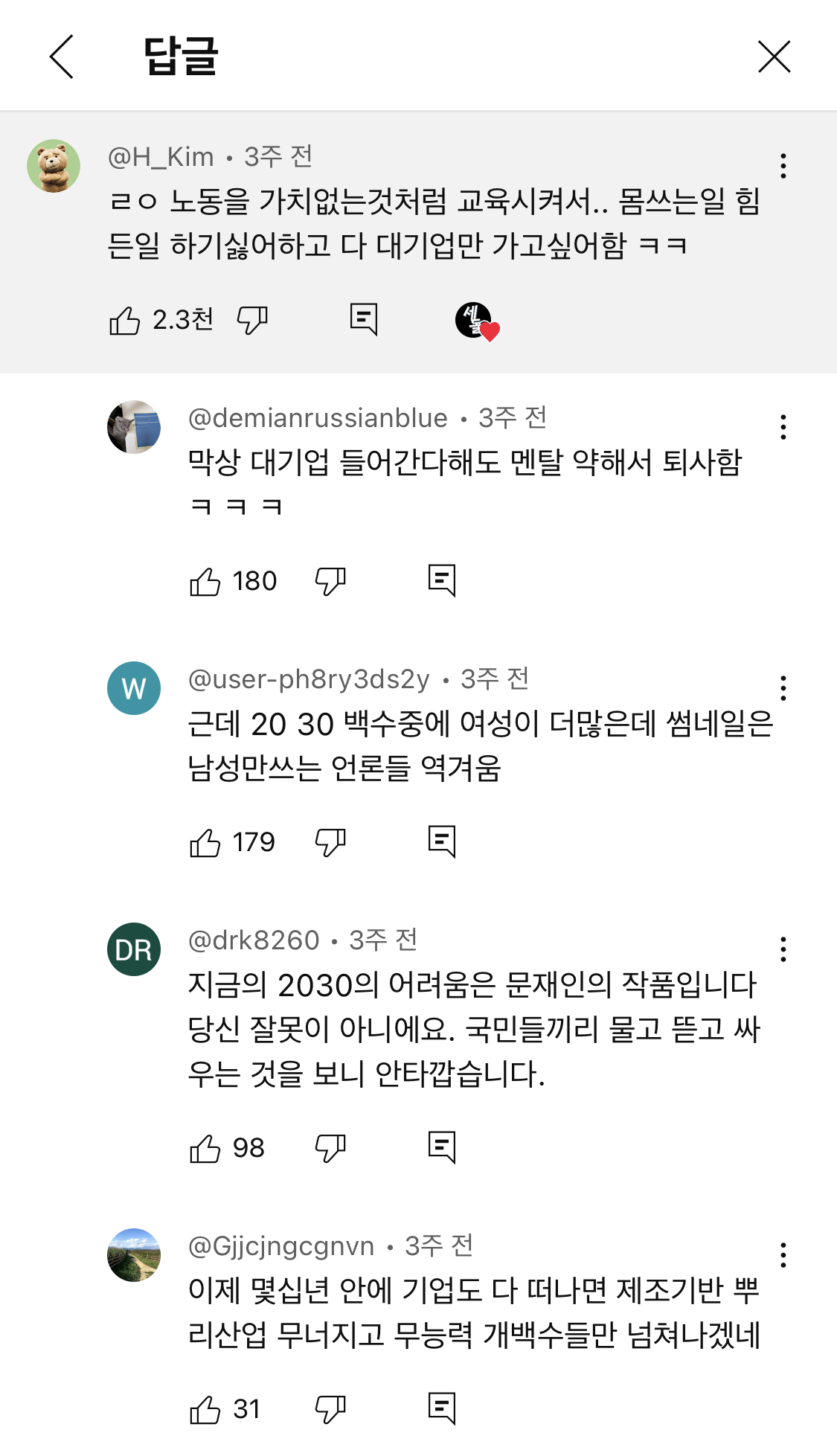This screenshot has height=1456, width=837.
Task: Like the @drk8260 reply with 98 likes
Action: pos(205,1149)
